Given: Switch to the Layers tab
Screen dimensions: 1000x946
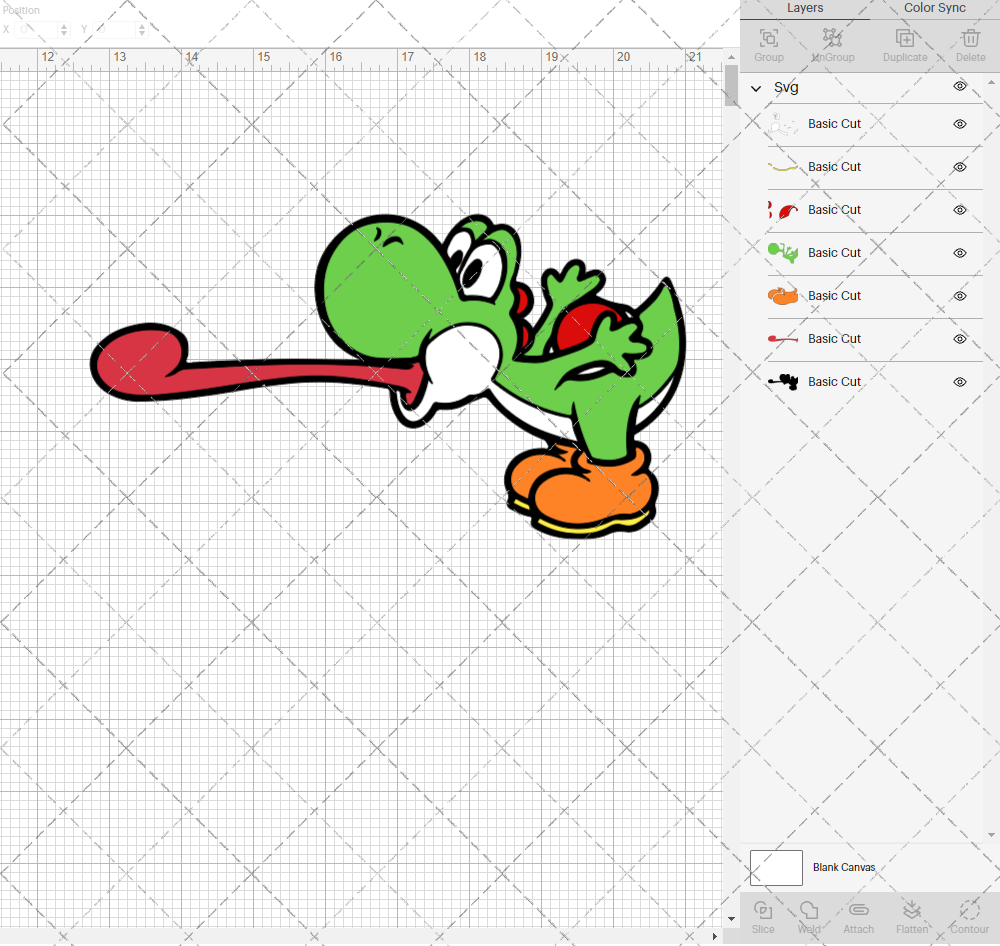Looking at the screenshot, I should click(805, 8).
